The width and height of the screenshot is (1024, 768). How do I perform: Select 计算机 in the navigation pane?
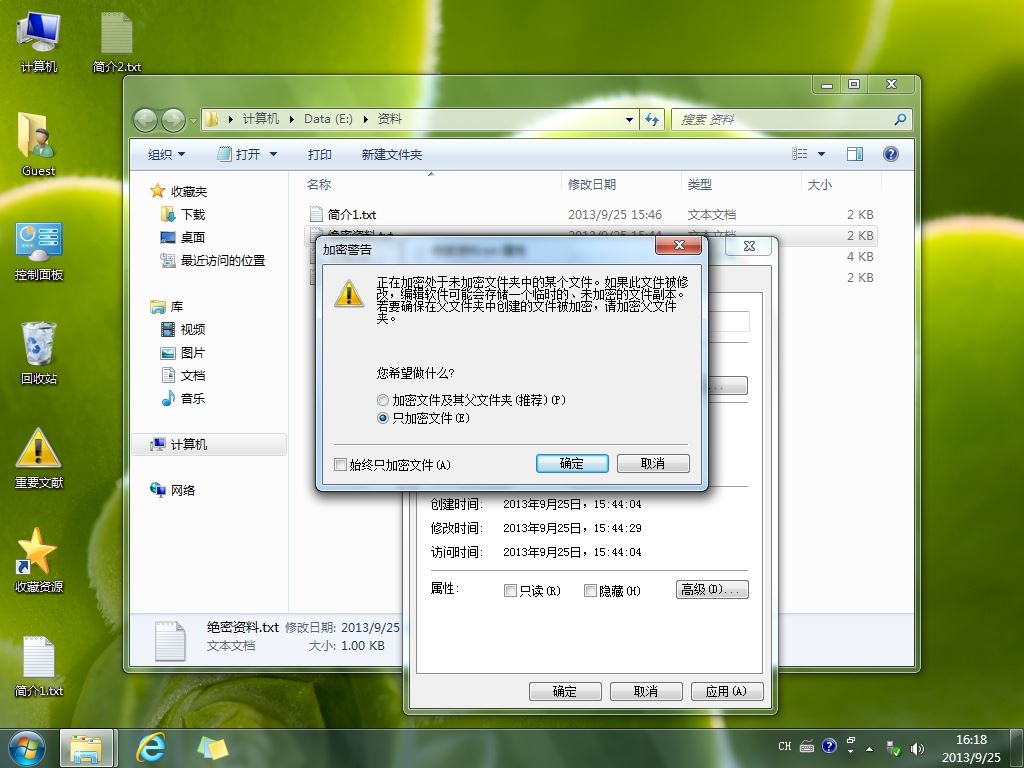[208, 445]
